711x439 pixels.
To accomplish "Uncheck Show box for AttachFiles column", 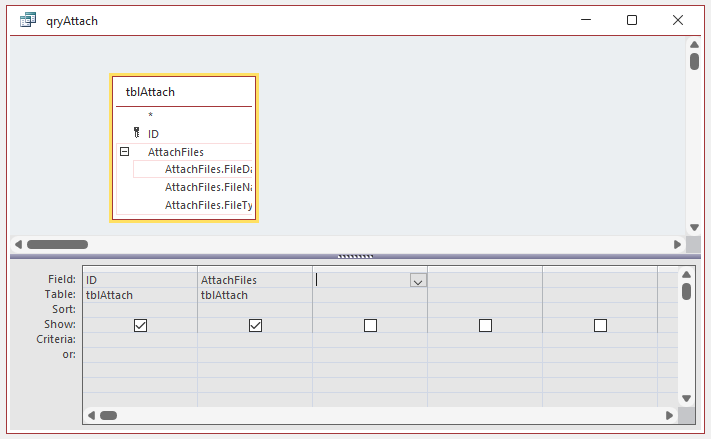I will [255, 325].
